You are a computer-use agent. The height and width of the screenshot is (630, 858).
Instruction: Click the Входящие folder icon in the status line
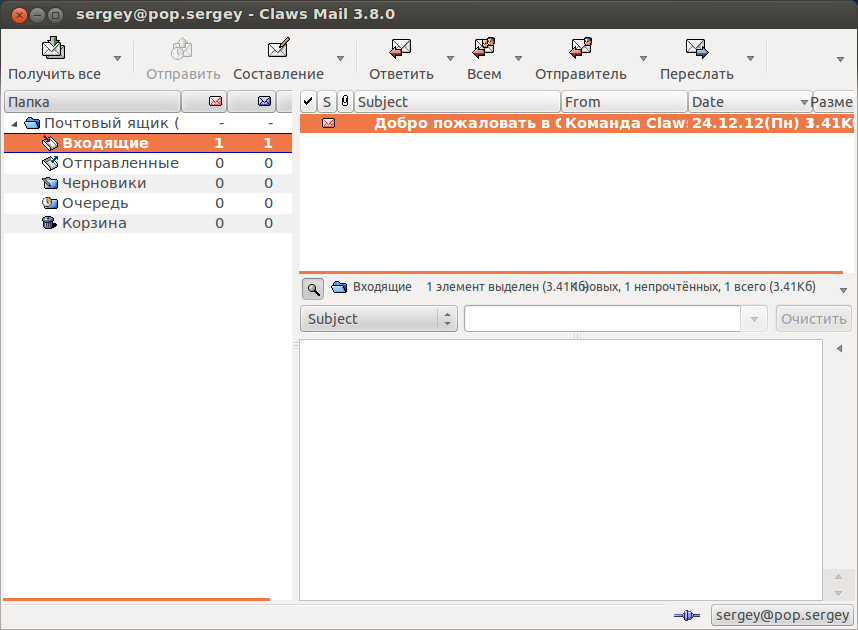(339, 287)
